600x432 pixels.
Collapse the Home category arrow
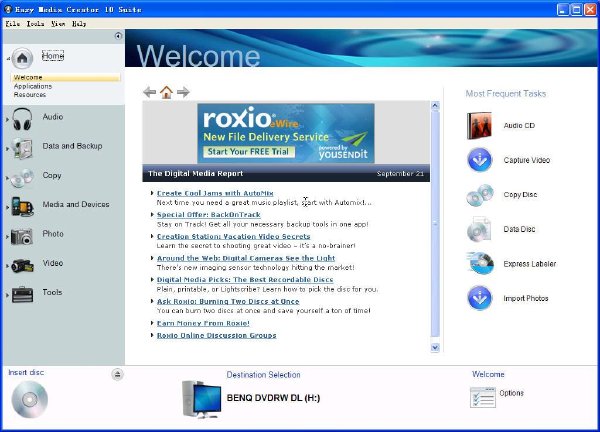(8, 59)
